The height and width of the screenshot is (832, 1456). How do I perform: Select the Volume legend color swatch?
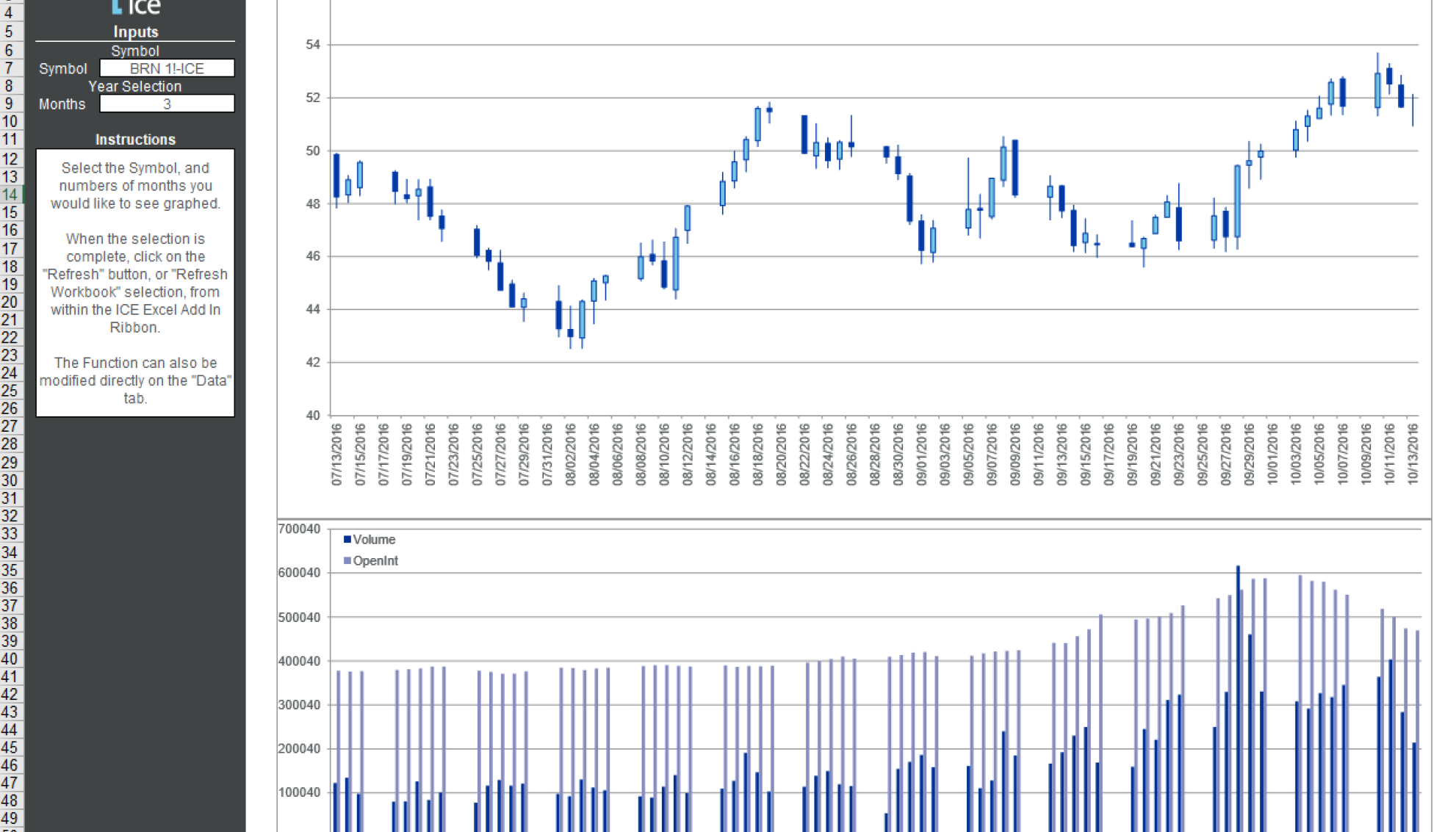[347, 540]
